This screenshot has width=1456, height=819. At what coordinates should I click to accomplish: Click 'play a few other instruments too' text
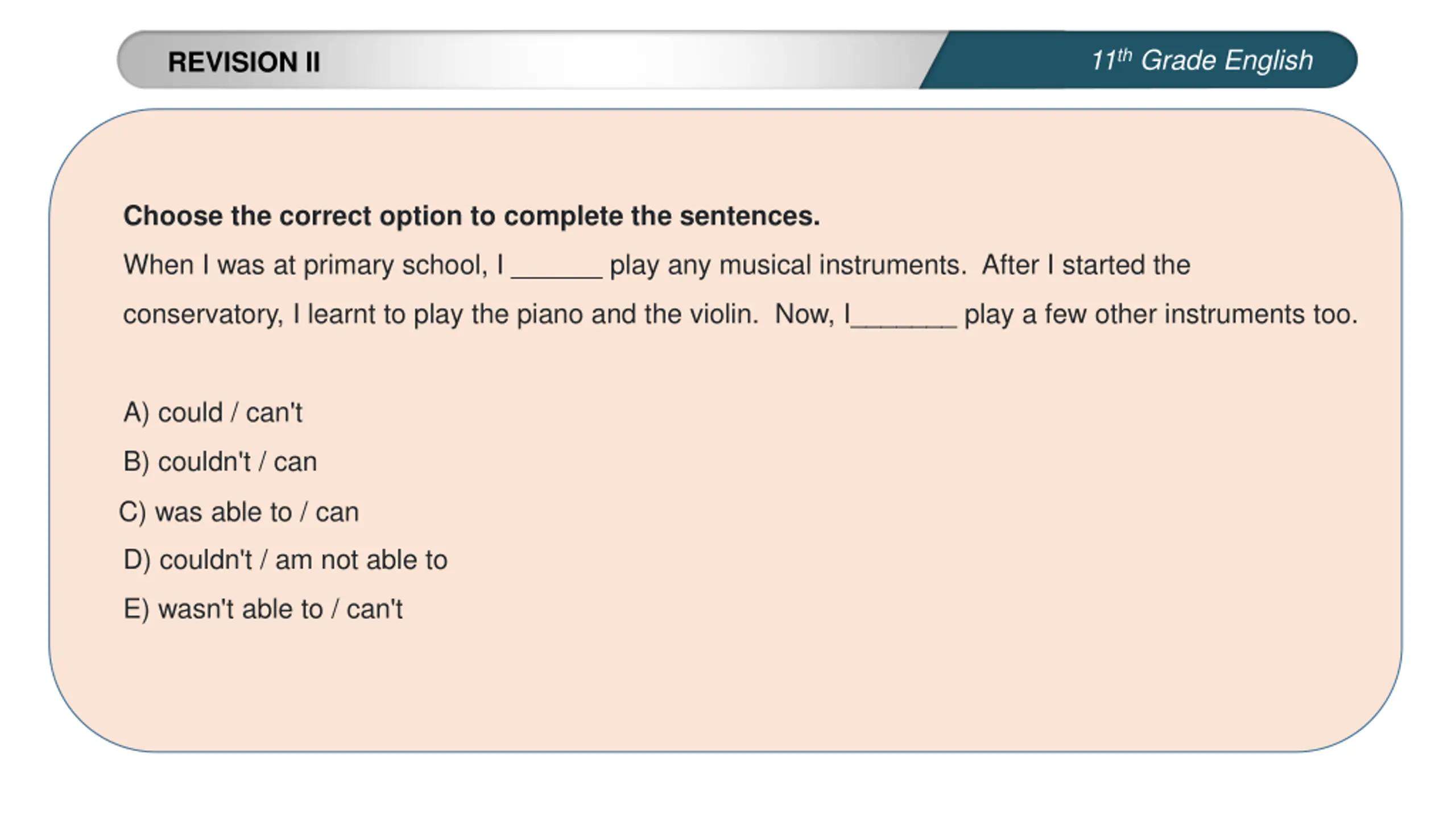point(1160,315)
